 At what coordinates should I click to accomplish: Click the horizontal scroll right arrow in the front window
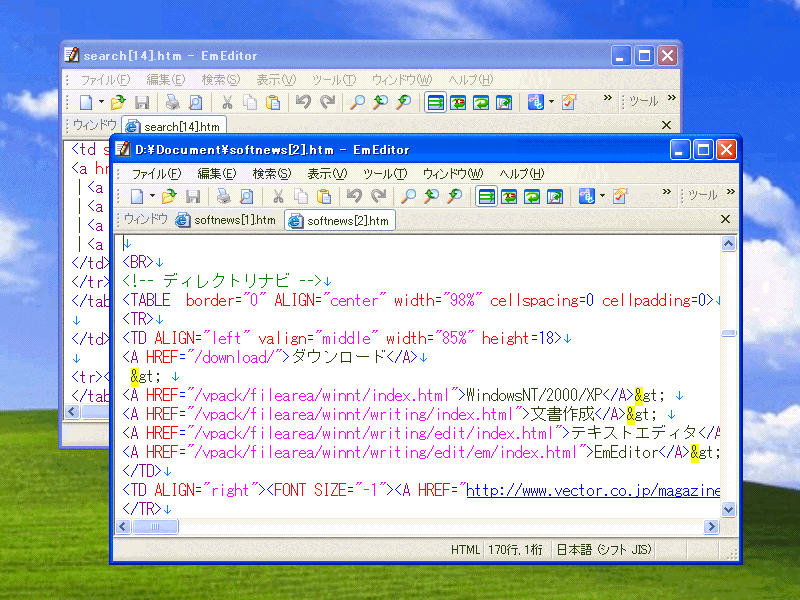pyautogui.click(x=711, y=527)
